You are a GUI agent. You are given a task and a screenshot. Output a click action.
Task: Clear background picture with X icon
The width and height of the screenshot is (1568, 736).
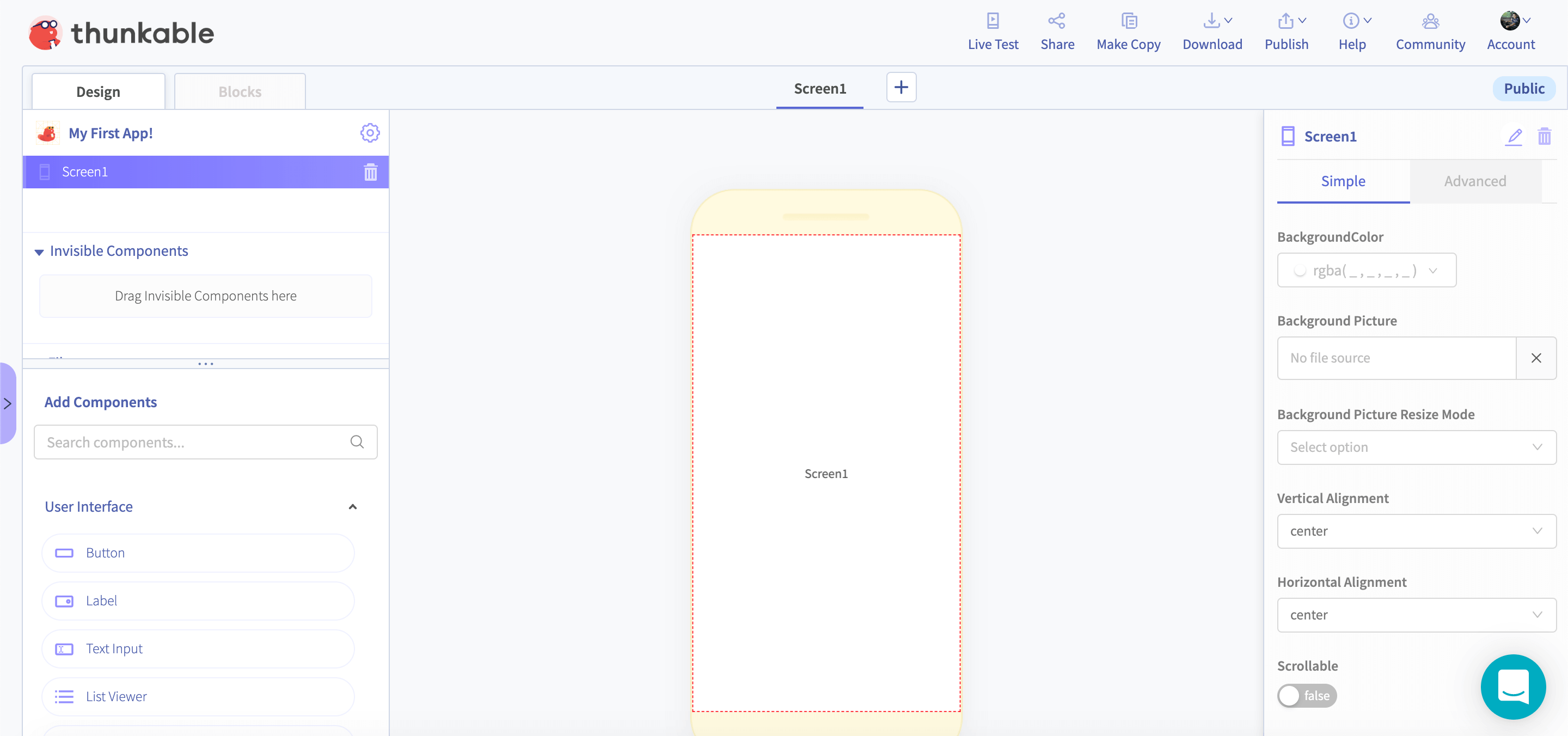(1536, 358)
